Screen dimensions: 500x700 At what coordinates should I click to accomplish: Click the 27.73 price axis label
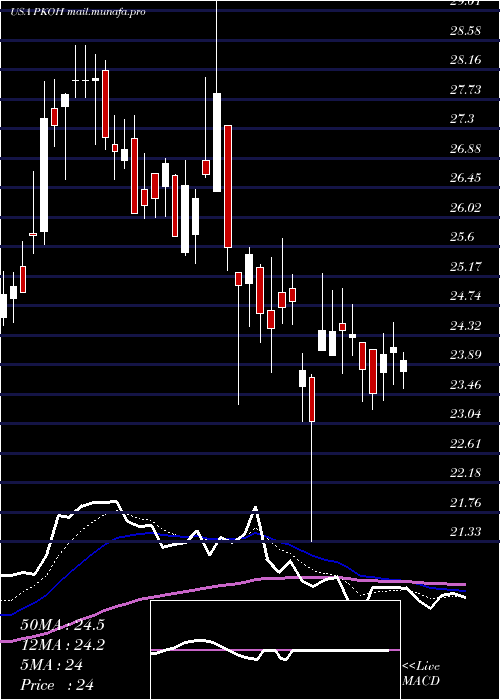point(465,90)
